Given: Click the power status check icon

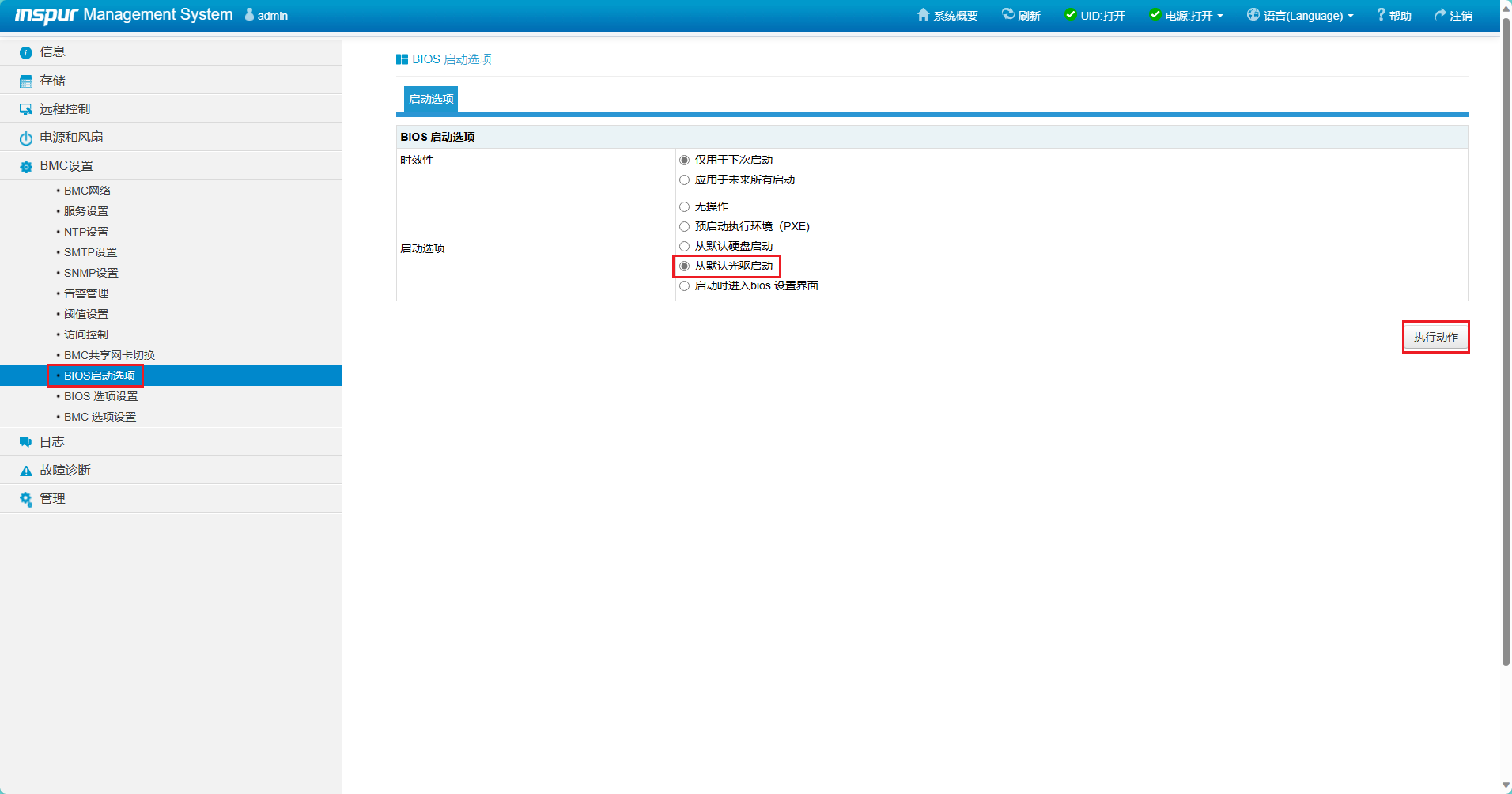Looking at the screenshot, I should pyautogui.click(x=1155, y=14).
